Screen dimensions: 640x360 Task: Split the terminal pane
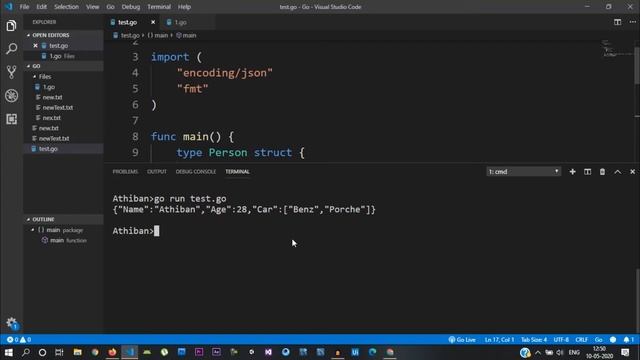click(587, 172)
